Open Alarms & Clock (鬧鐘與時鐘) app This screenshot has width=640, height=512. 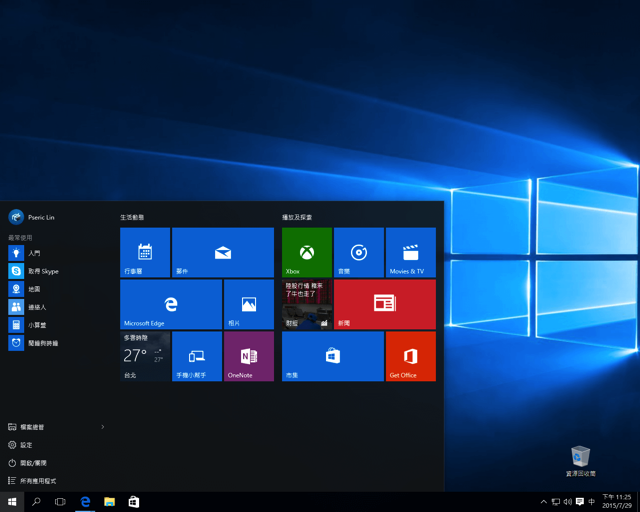(x=57, y=343)
